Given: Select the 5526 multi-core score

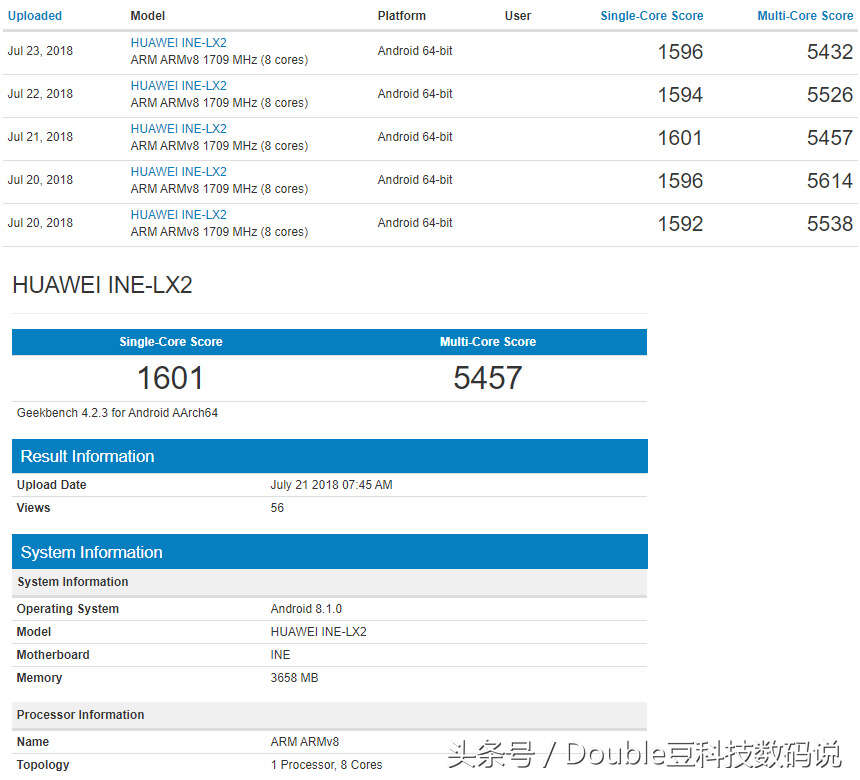Looking at the screenshot, I should 830,95.
